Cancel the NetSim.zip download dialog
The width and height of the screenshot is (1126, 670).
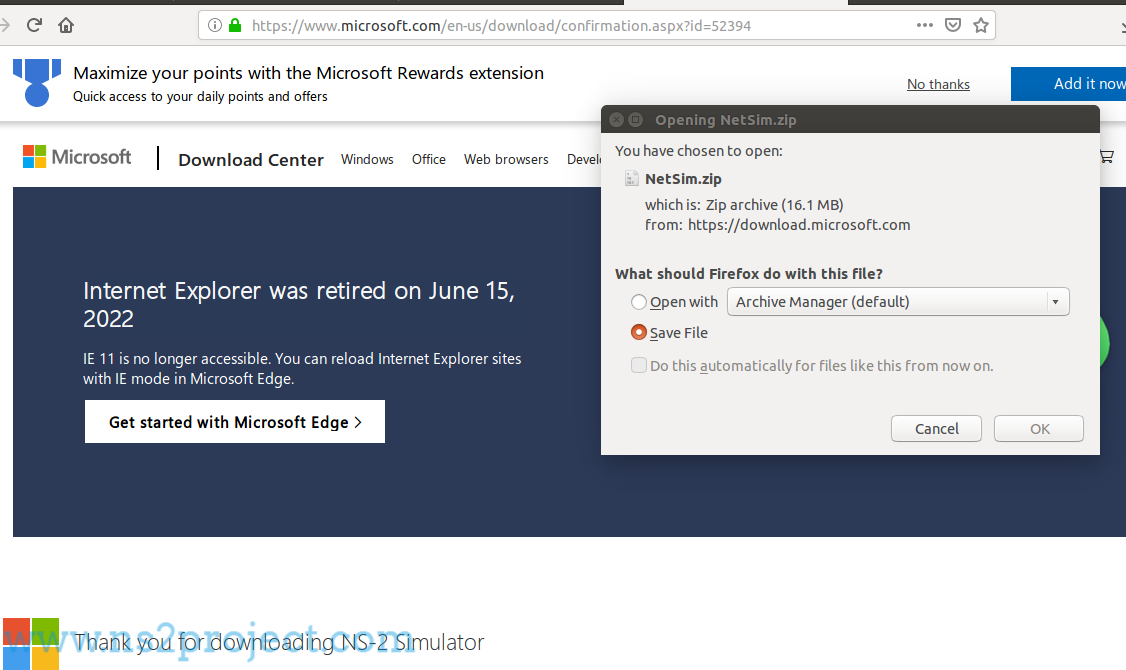tap(936, 429)
